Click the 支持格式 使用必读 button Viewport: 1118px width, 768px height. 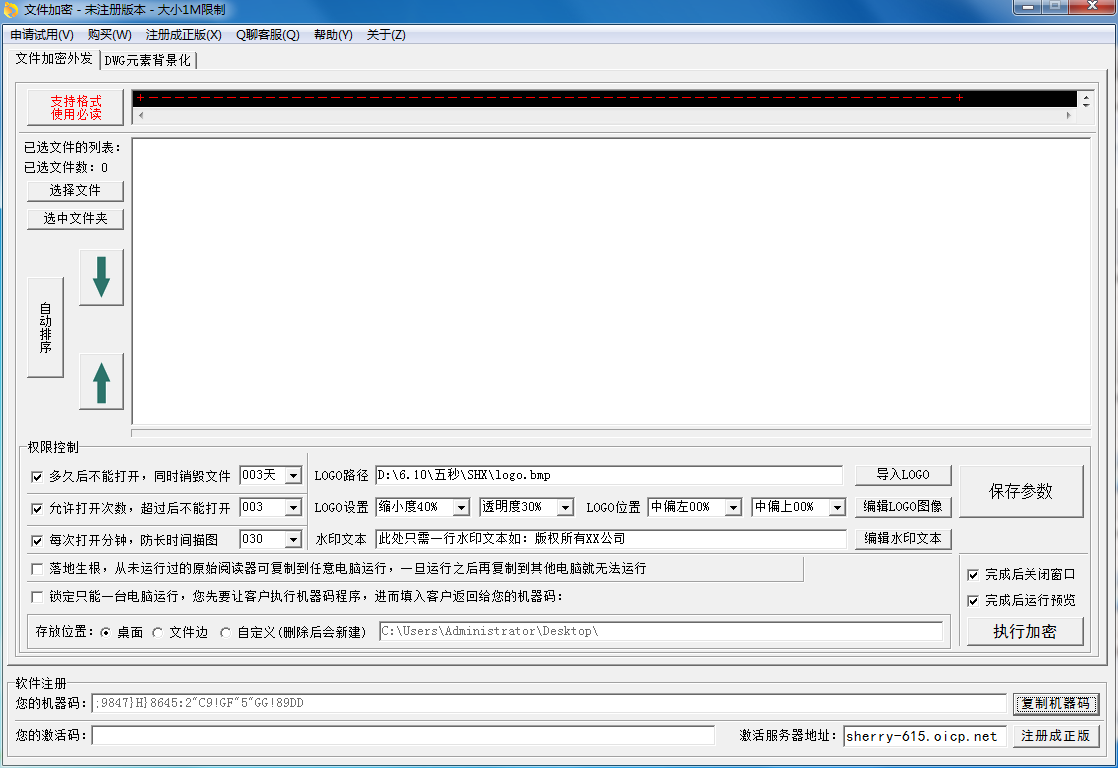[x=76, y=108]
